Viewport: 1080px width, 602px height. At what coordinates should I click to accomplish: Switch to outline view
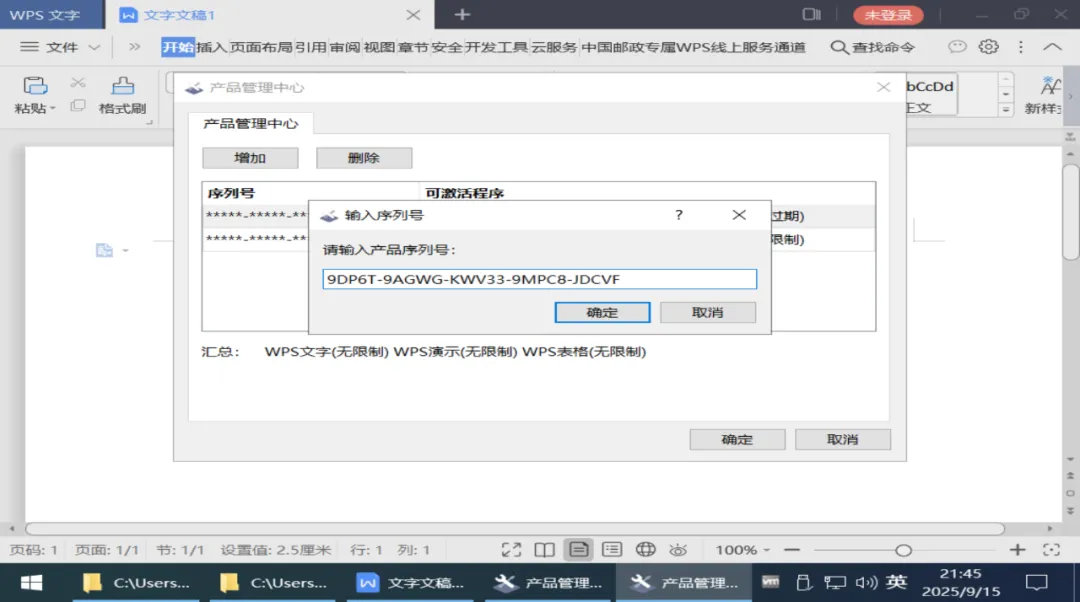pyautogui.click(x=612, y=550)
